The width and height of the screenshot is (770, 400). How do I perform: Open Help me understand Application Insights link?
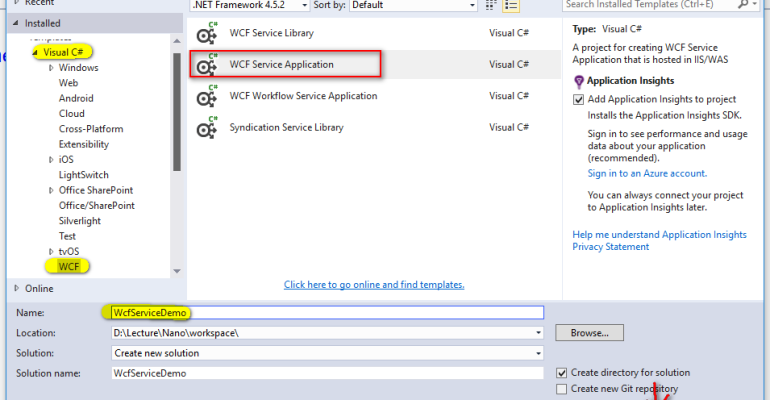point(660,235)
